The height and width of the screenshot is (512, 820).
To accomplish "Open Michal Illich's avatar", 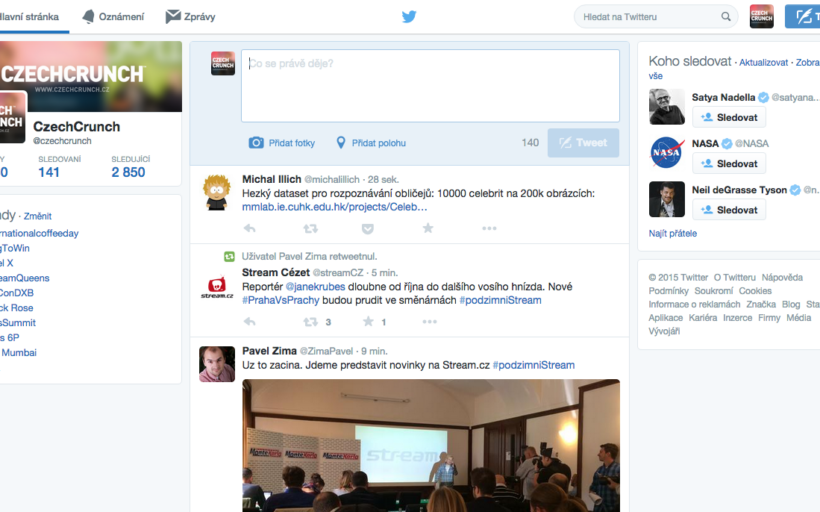I will [217, 192].
